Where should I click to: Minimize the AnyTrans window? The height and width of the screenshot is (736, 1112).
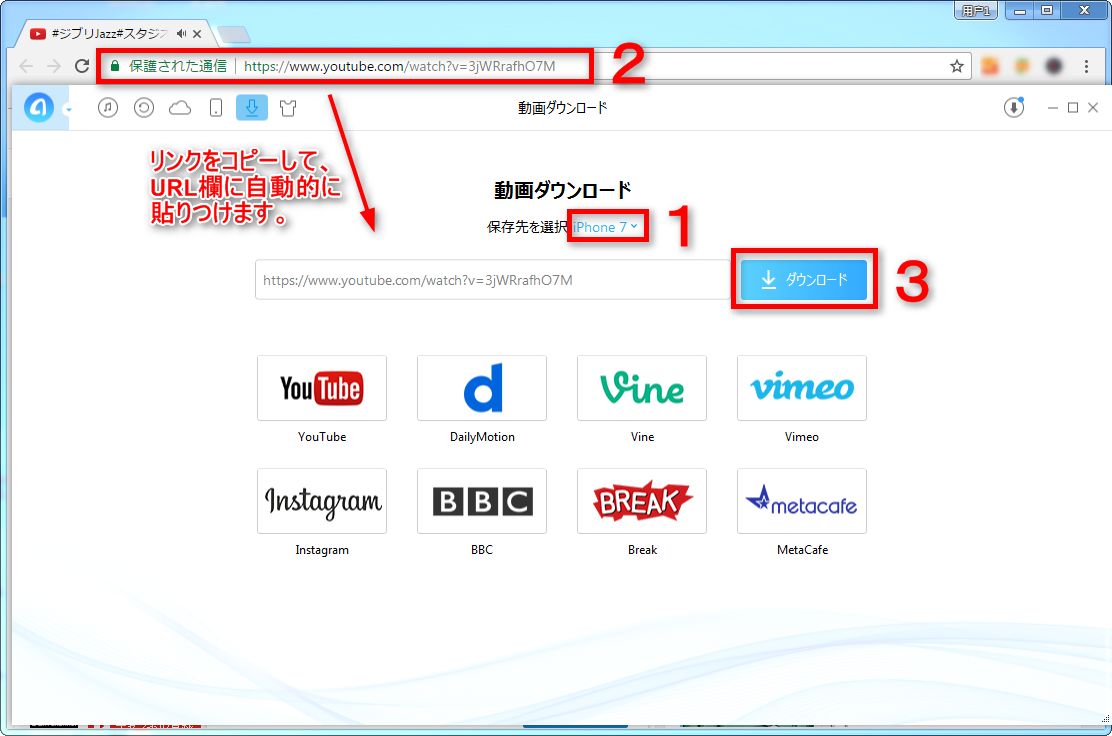tap(1052, 108)
